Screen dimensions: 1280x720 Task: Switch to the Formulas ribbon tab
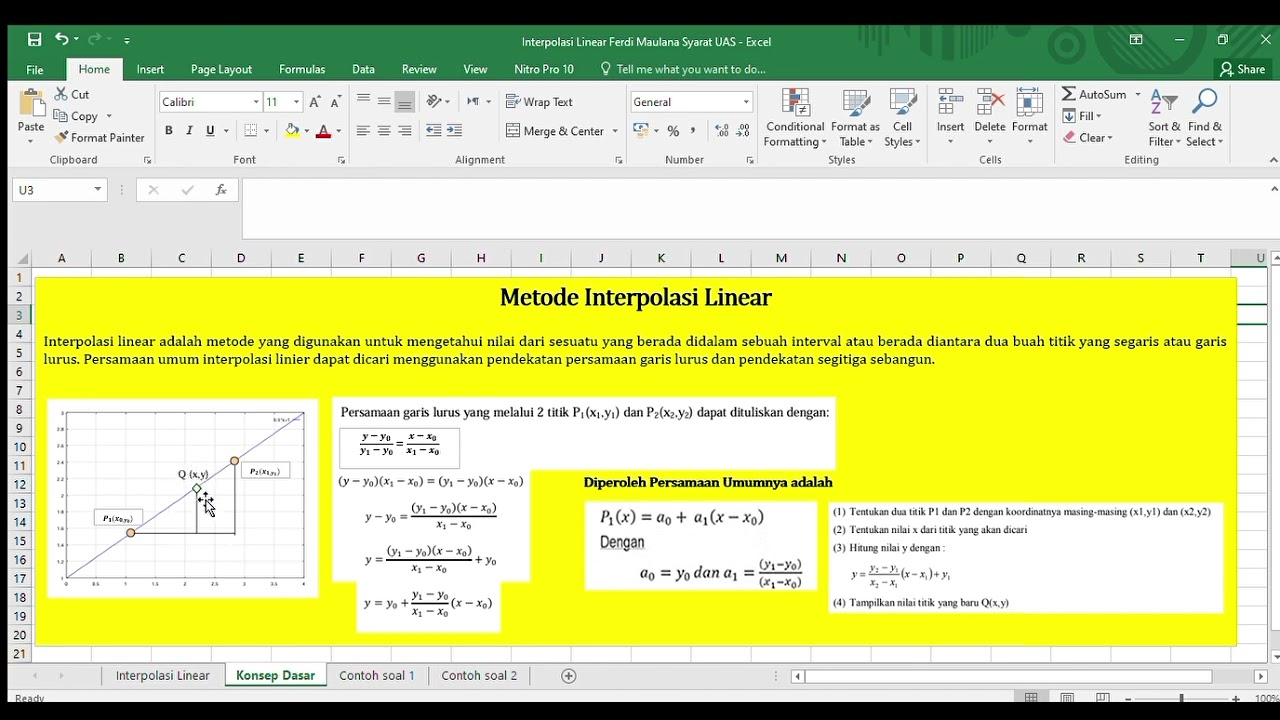tap(302, 69)
